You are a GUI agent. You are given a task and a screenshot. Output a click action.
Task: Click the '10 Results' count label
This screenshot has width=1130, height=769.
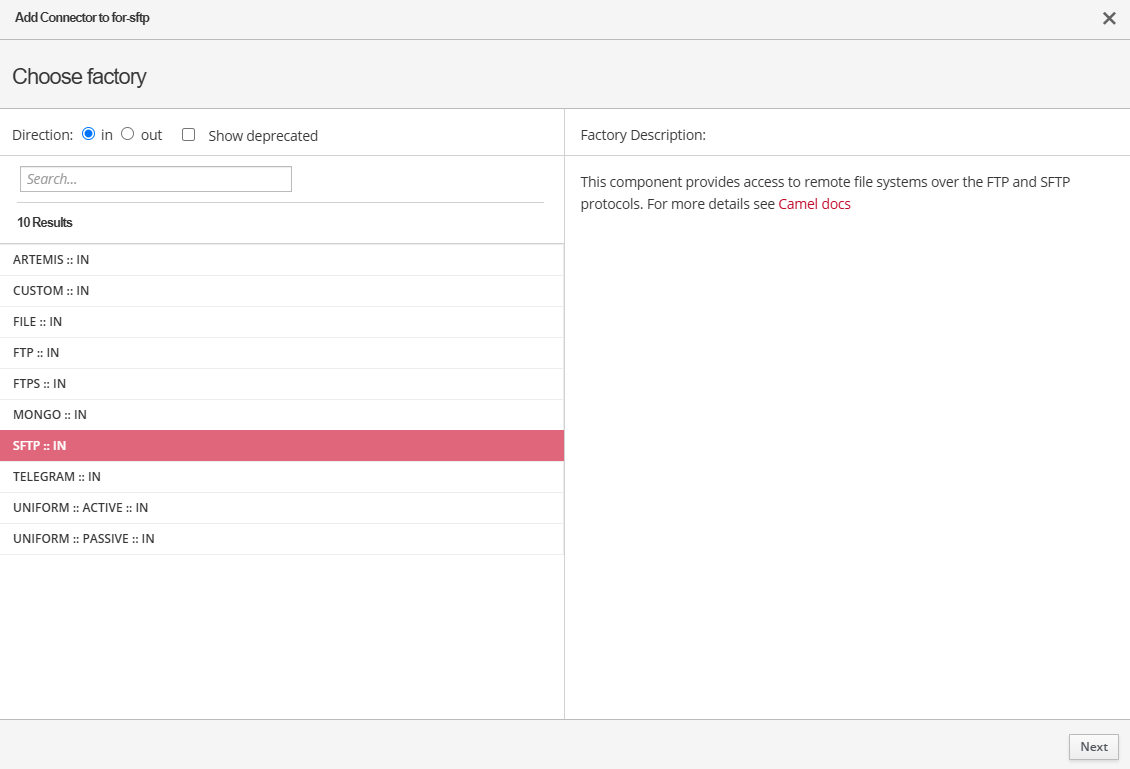click(45, 222)
